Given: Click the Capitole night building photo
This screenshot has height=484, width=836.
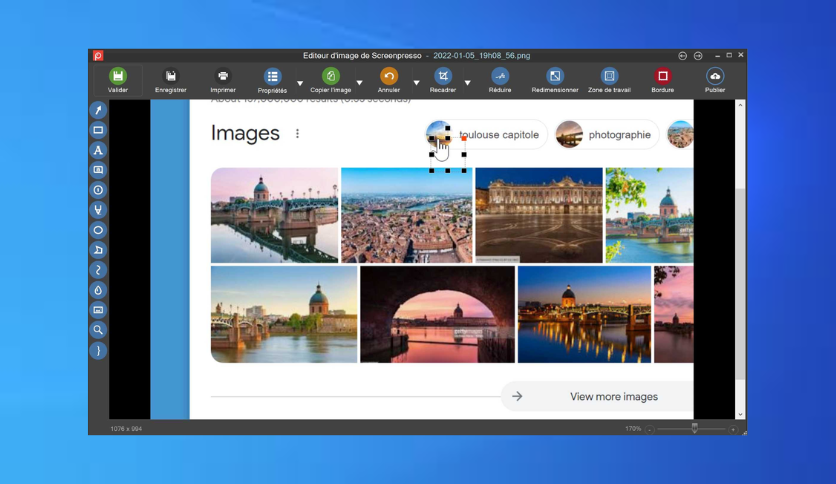Looking at the screenshot, I should click(x=539, y=215).
